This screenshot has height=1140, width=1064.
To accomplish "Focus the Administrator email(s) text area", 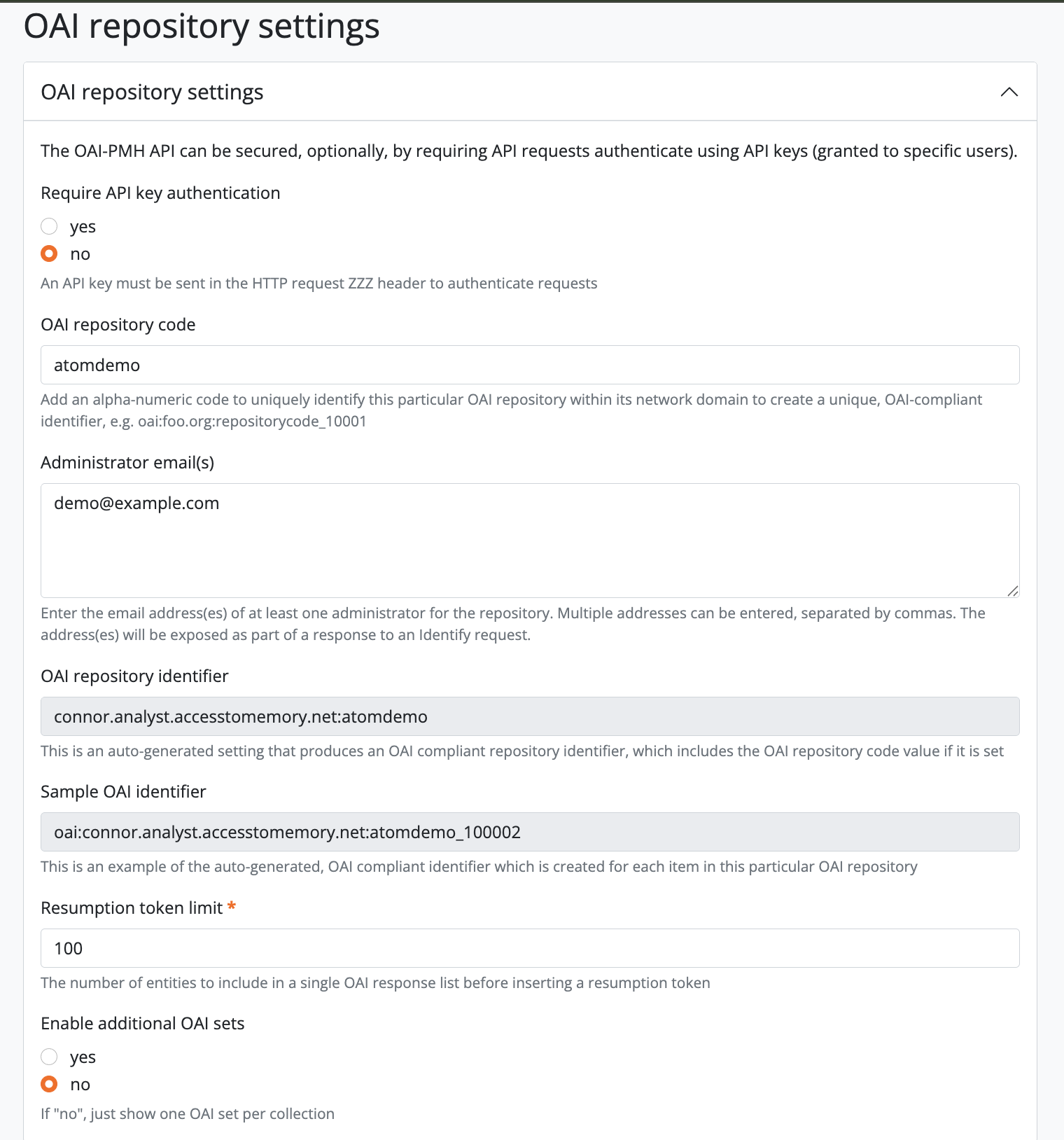I will (x=529, y=540).
